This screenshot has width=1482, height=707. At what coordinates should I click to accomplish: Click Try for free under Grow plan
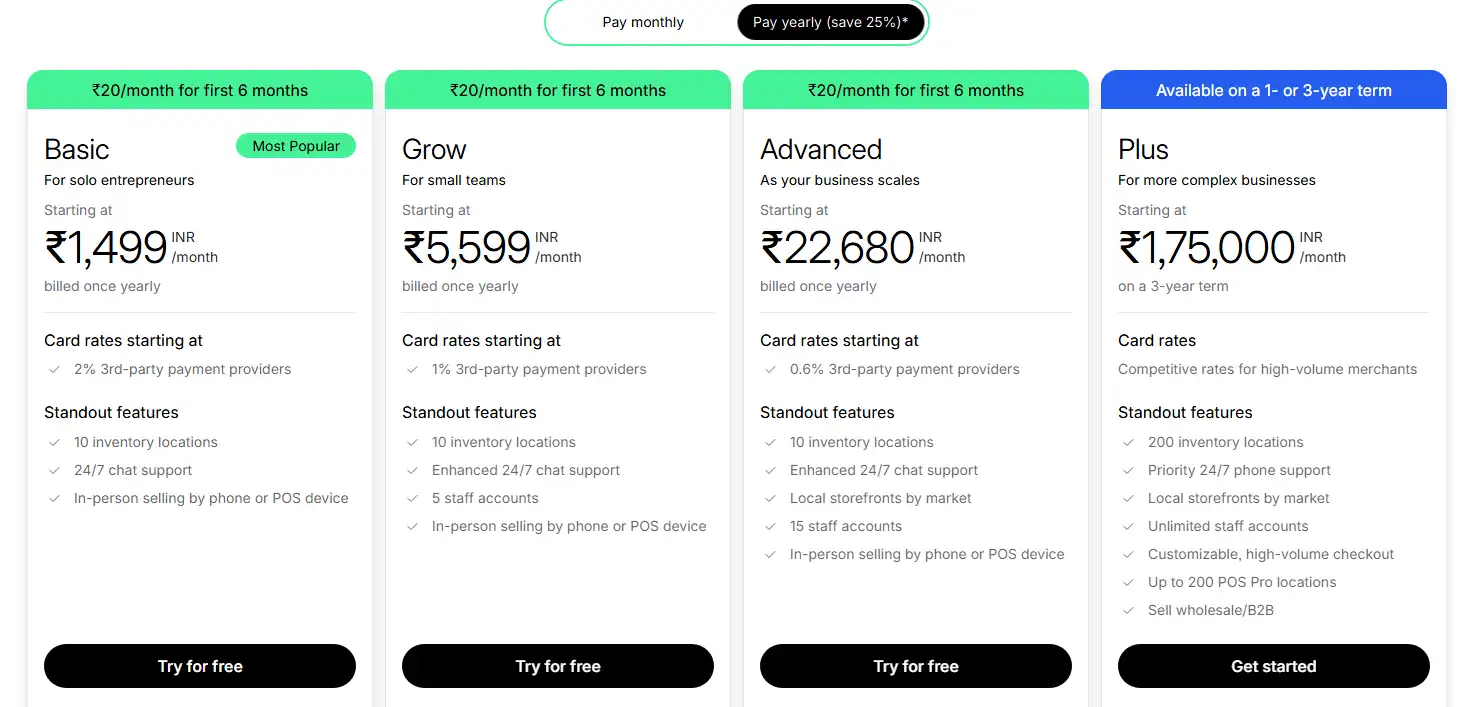558,666
